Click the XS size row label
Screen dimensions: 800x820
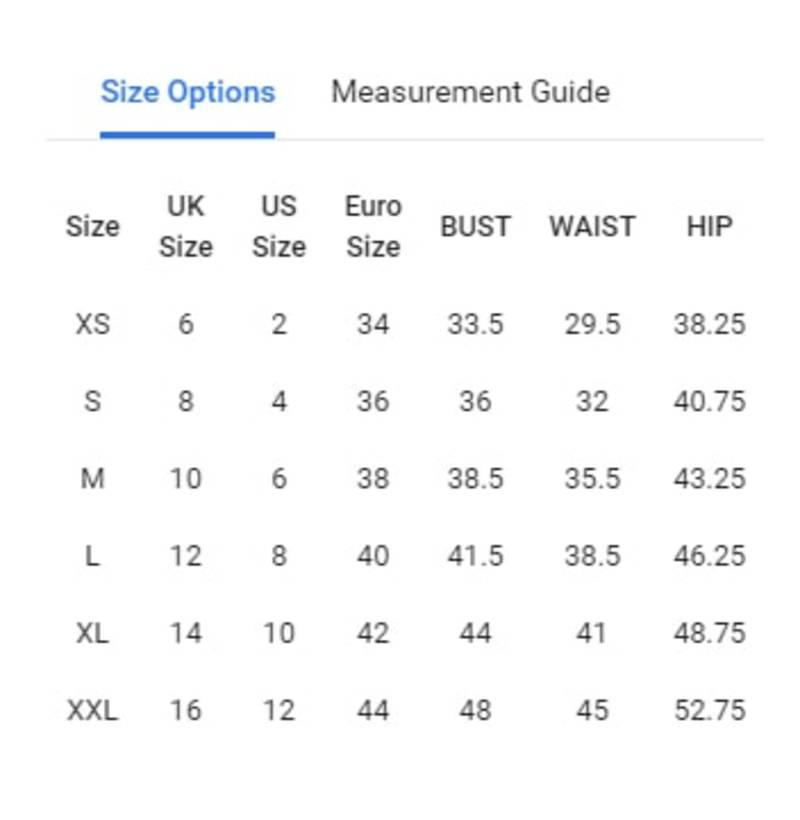(x=93, y=324)
